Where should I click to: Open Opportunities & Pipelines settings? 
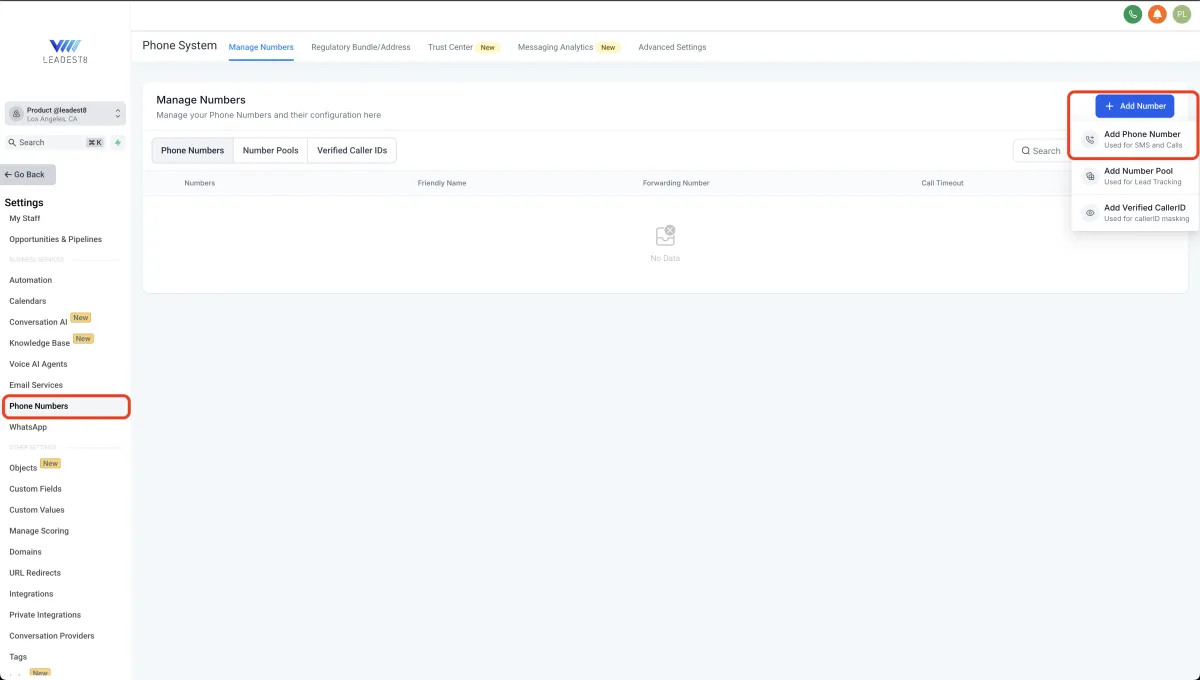click(x=55, y=239)
